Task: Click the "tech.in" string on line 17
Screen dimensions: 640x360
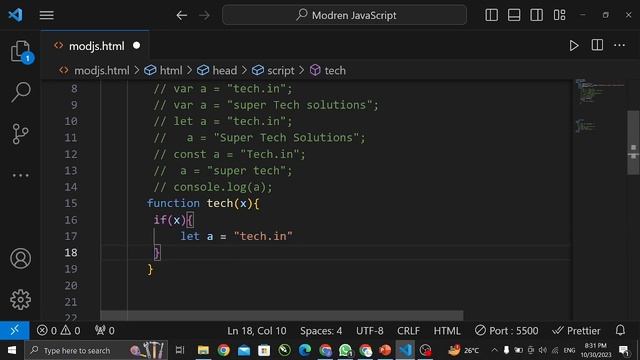Action: point(263,236)
